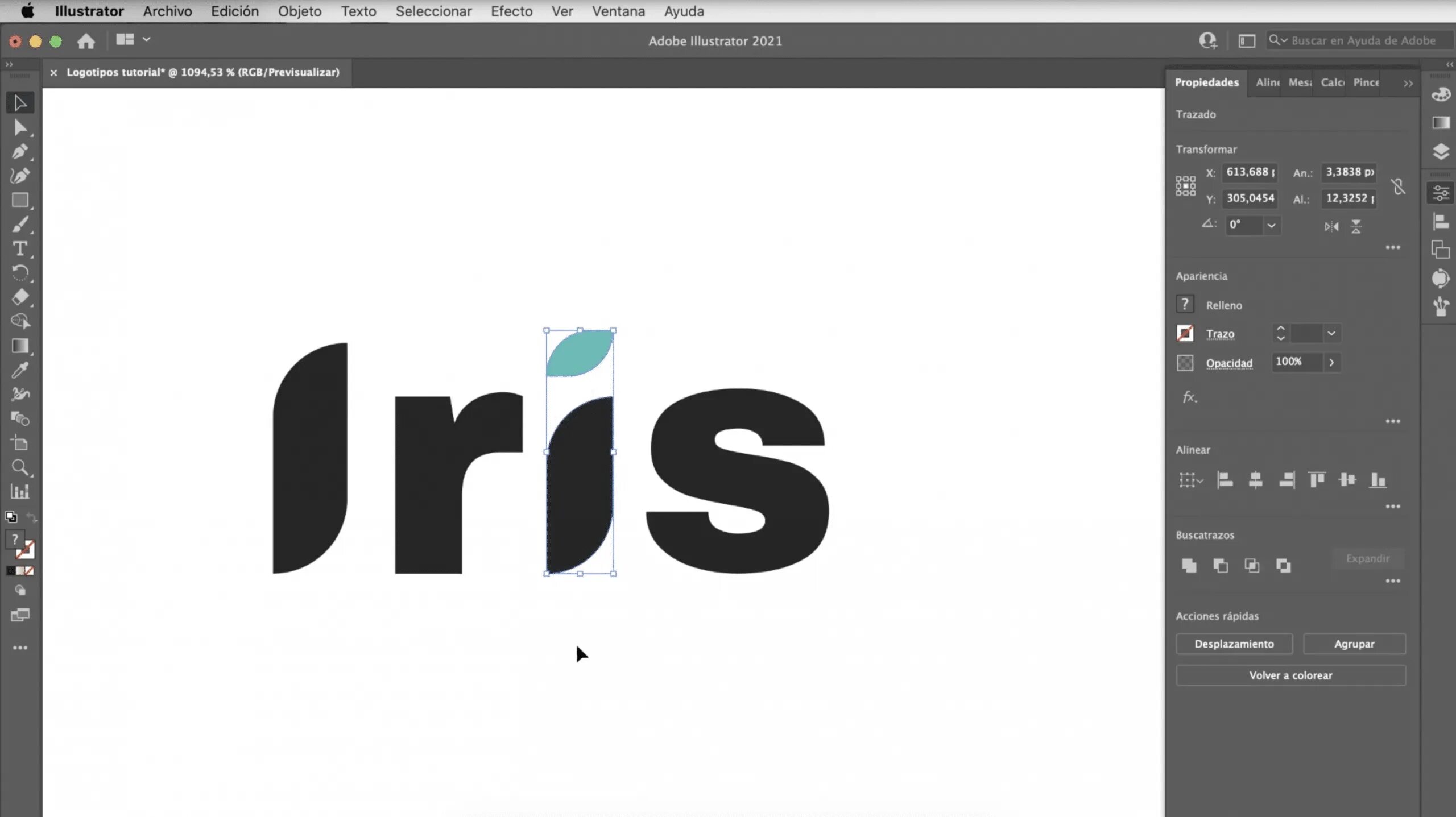Image resolution: width=1456 pixels, height=817 pixels.
Task: Toggle constrain width and height proportions
Action: 1398,186
